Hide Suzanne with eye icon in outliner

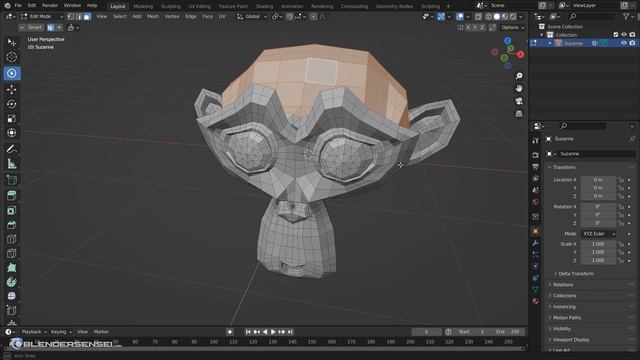(x=624, y=43)
